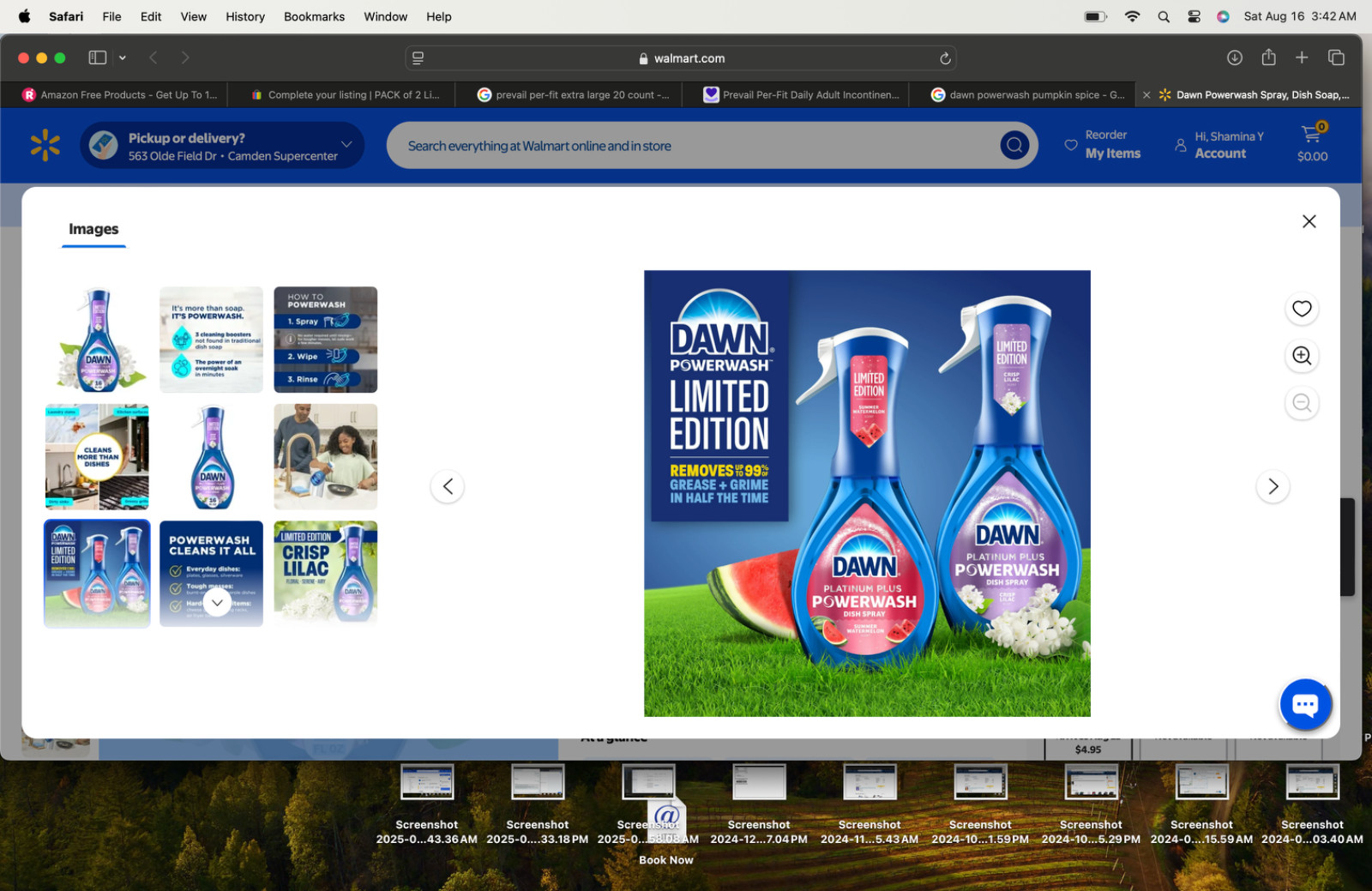1372x891 pixels.
Task: Zoom in on the product image
Action: tap(1302, 355)
